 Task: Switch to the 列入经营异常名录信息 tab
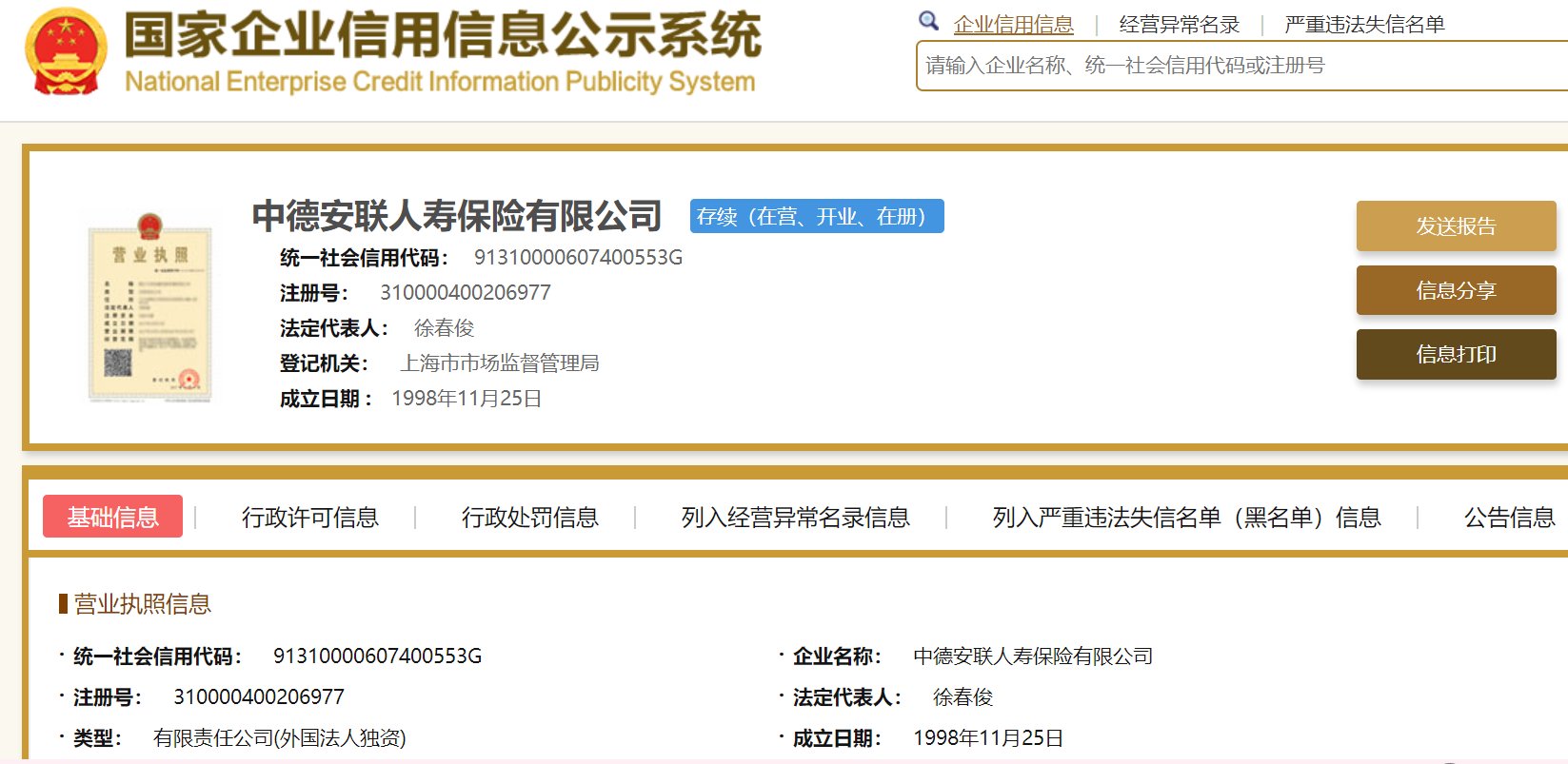click(796, 518)
